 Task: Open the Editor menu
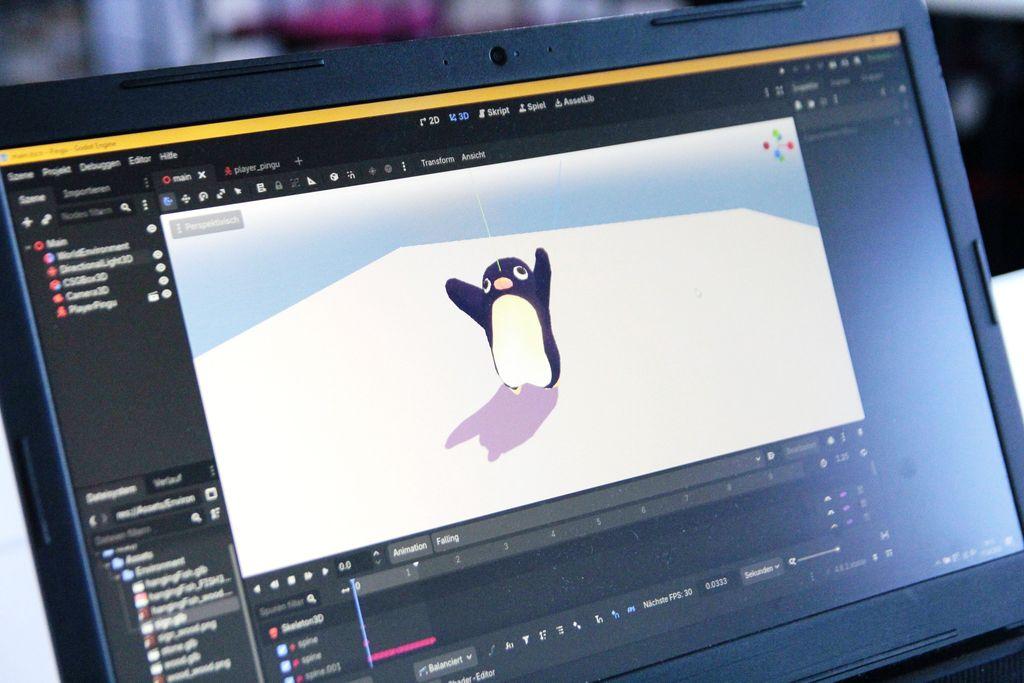[139, 160]
